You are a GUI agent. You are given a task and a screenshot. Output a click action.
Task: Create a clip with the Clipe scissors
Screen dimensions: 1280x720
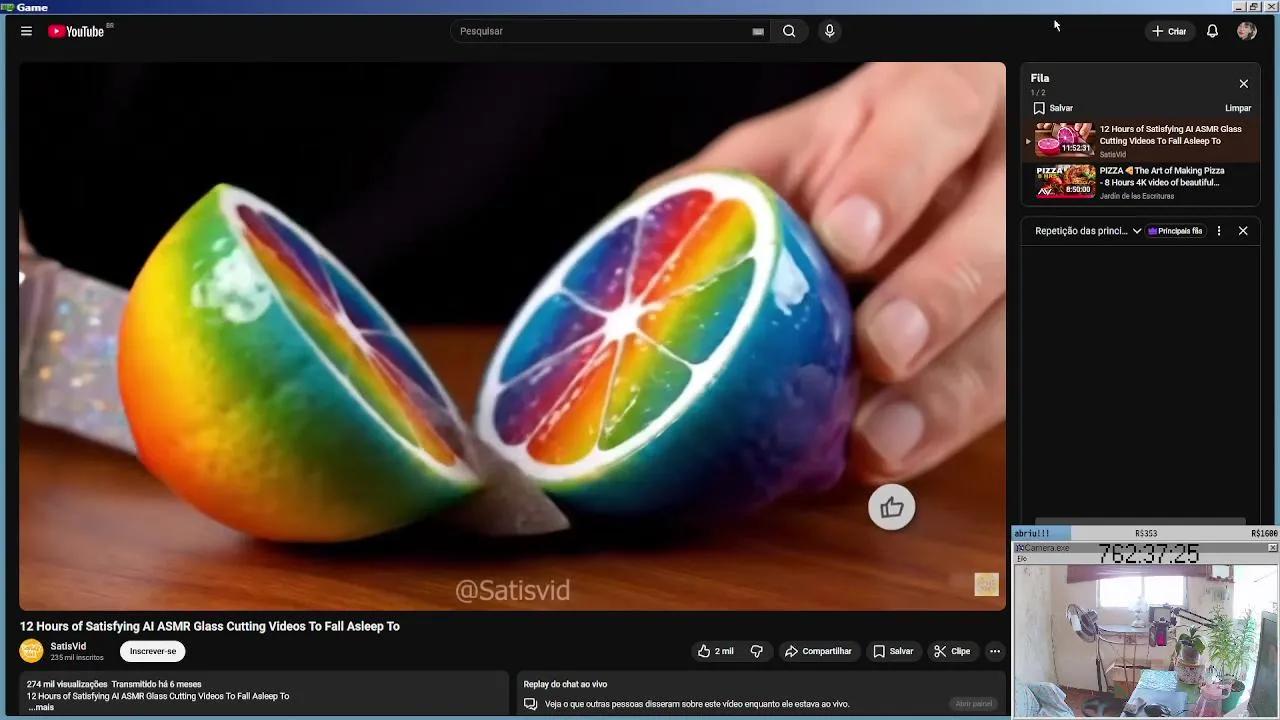[x=952, y=651]
